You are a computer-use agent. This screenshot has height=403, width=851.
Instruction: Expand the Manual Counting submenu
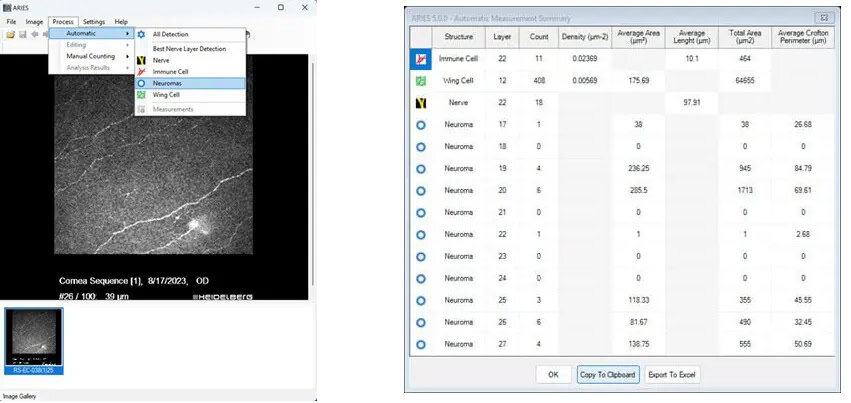(x=91, y=56)
